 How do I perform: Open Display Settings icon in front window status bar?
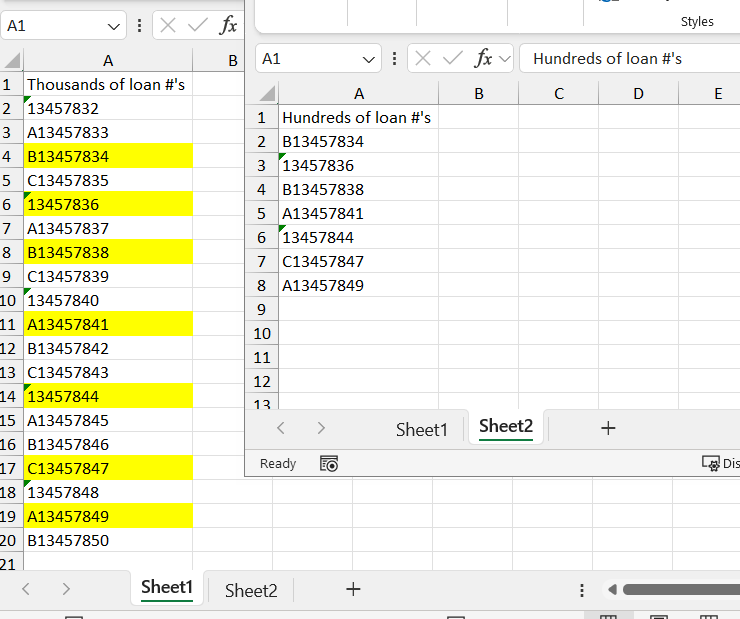point(710,463)
